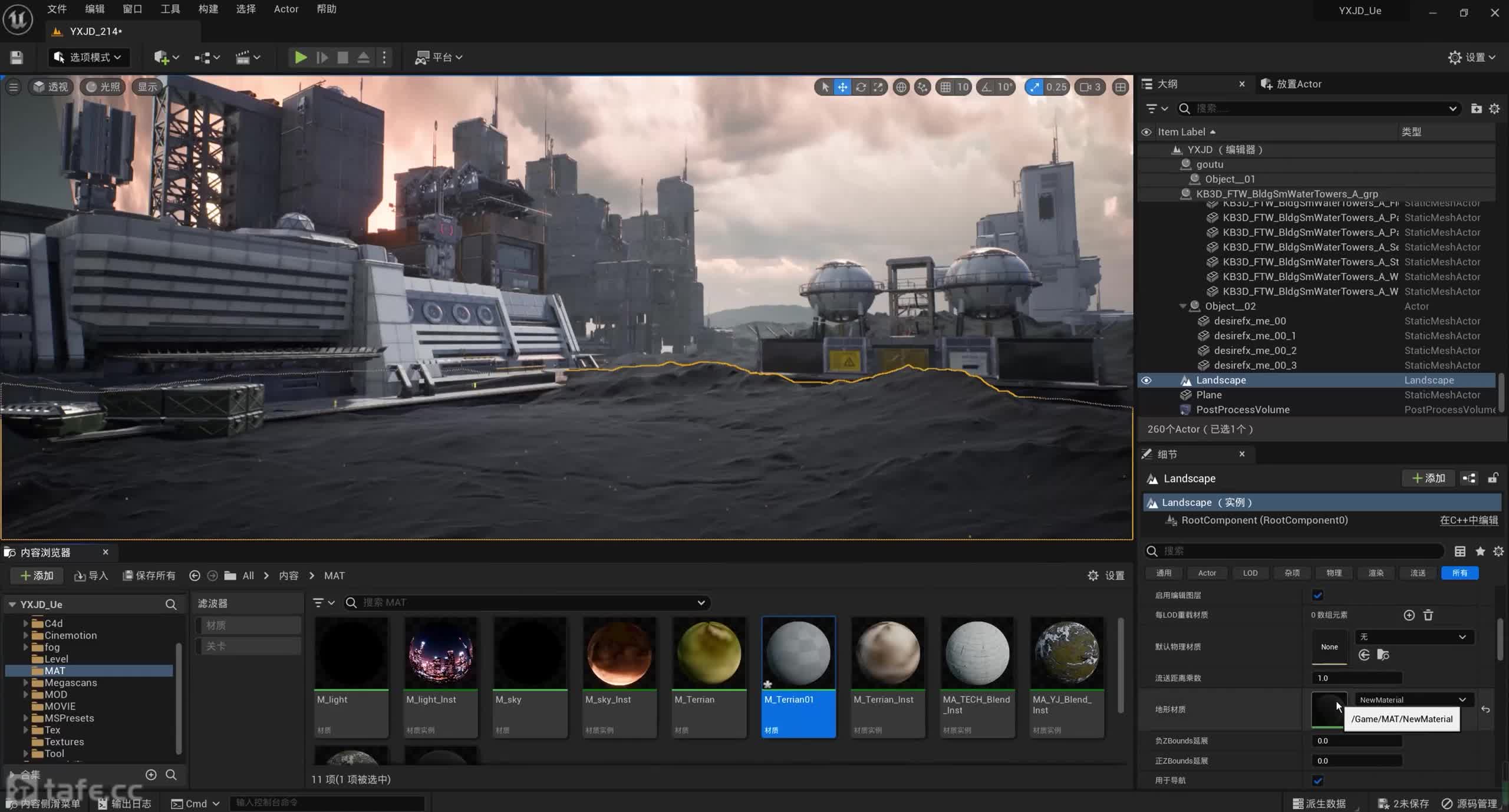
Task: Toggle the 用于导航 checkbox
Action: pos(1318,781)
